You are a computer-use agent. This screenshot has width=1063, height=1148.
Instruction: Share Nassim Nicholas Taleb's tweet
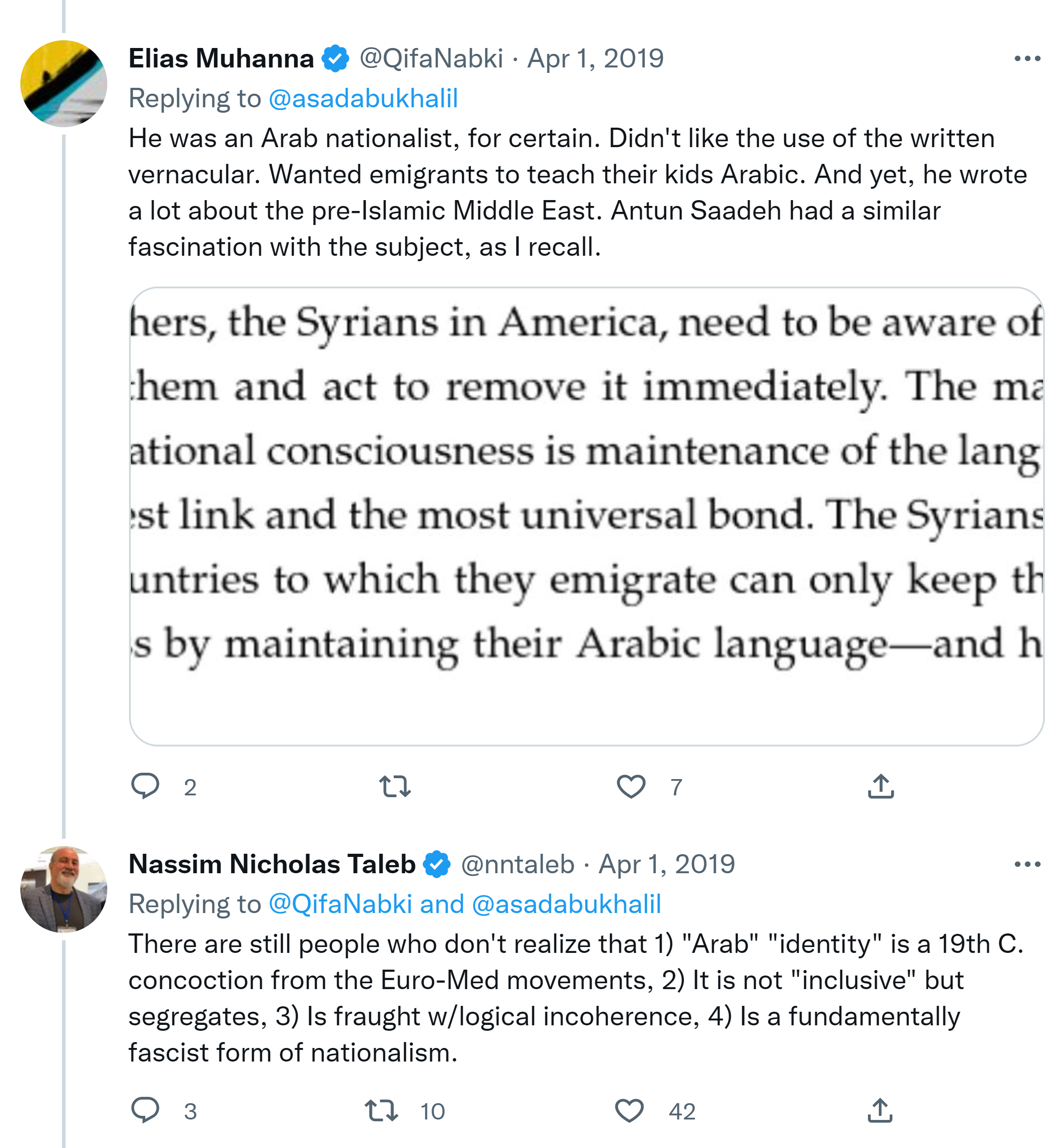(x=880, y=1110)
